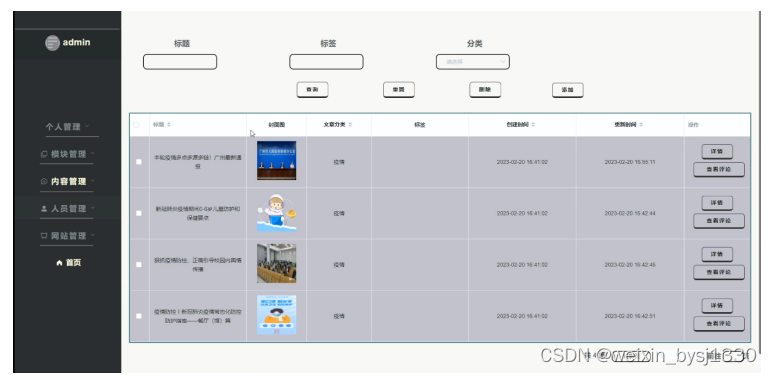Sort table by 更新时间 sort arrows
The height and width of the screenshot is (375, 772).
641,125
